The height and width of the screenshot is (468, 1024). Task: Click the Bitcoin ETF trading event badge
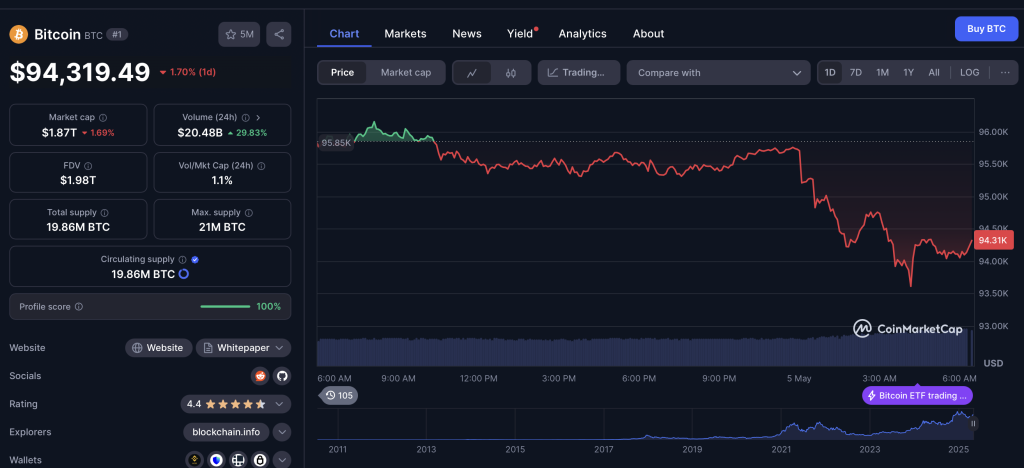tap(918, 396)
